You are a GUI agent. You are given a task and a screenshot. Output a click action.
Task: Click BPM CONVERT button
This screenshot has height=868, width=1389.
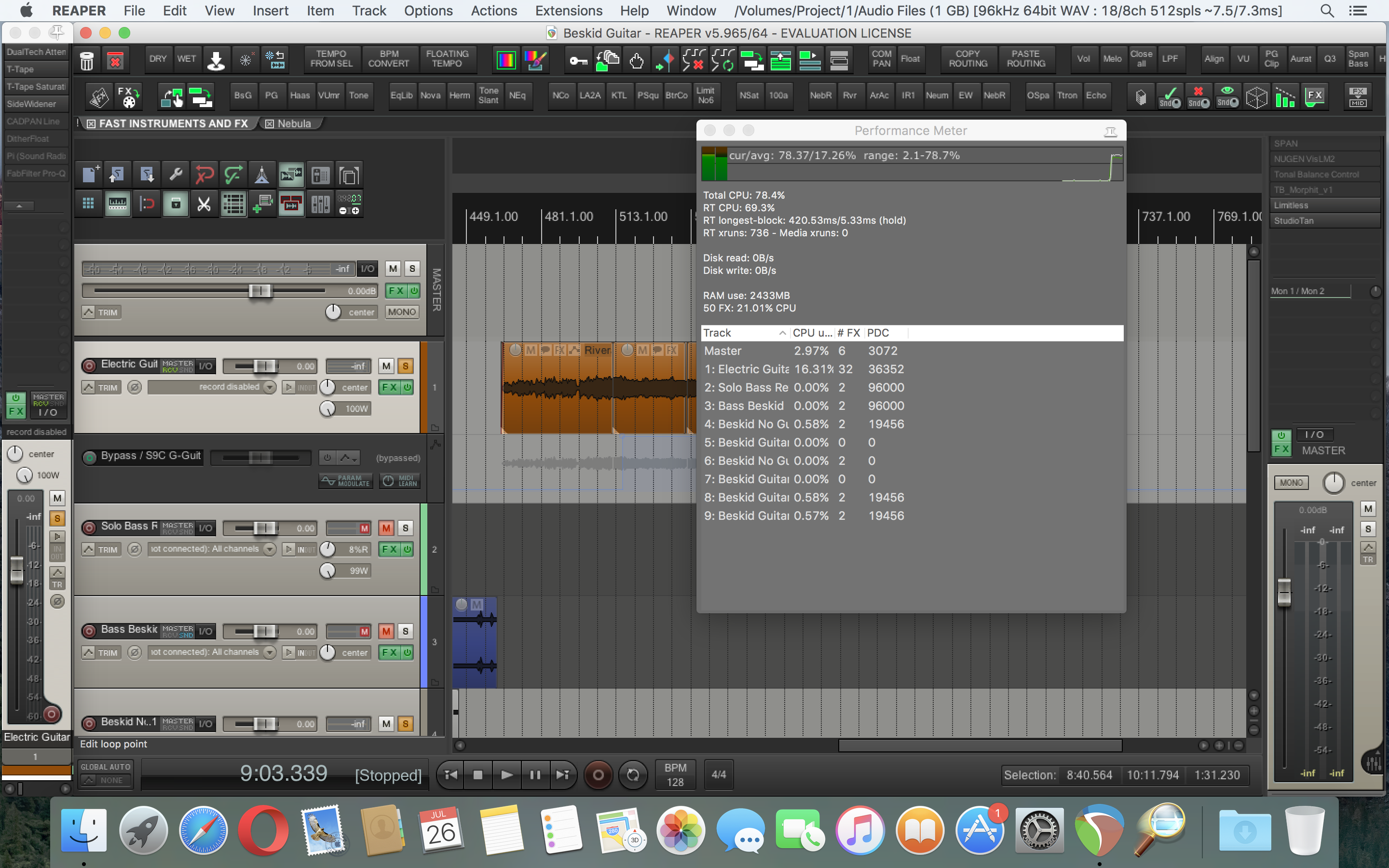tap(389, 59)
